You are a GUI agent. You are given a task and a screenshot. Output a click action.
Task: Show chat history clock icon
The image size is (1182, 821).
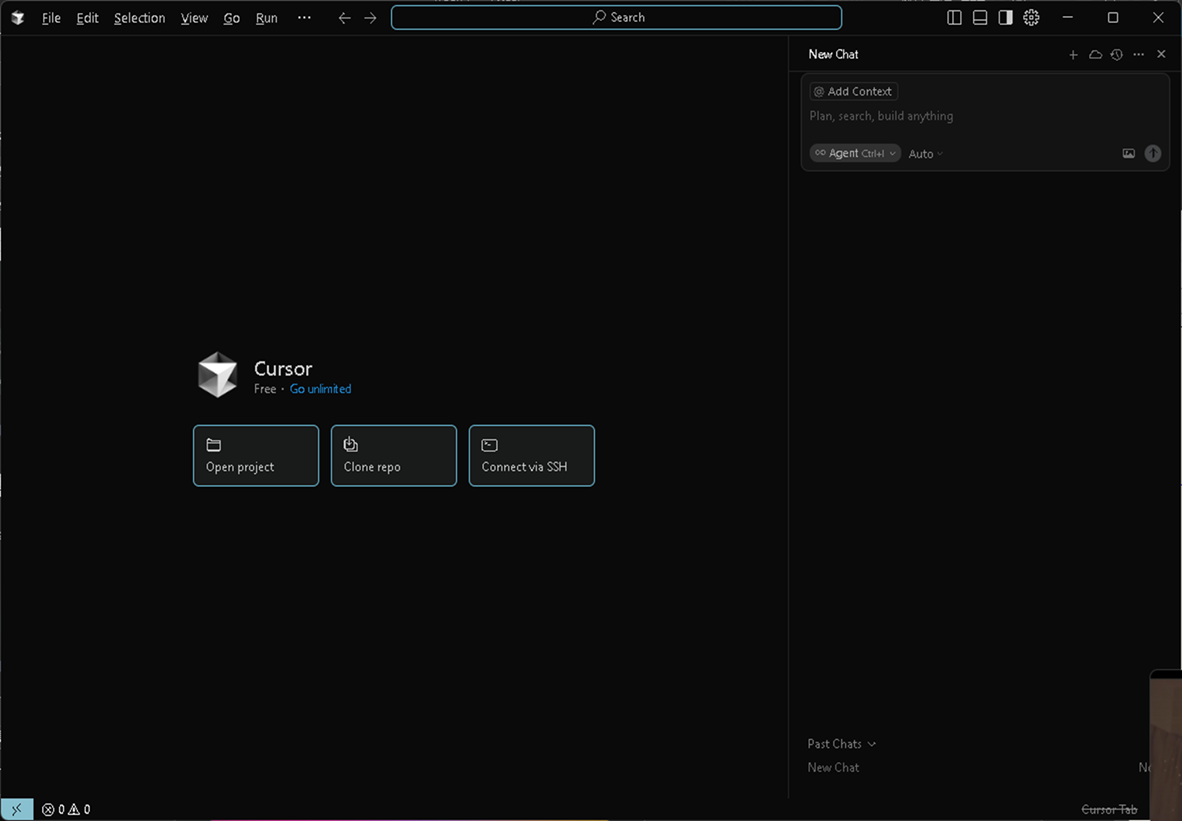(1116, 54)
